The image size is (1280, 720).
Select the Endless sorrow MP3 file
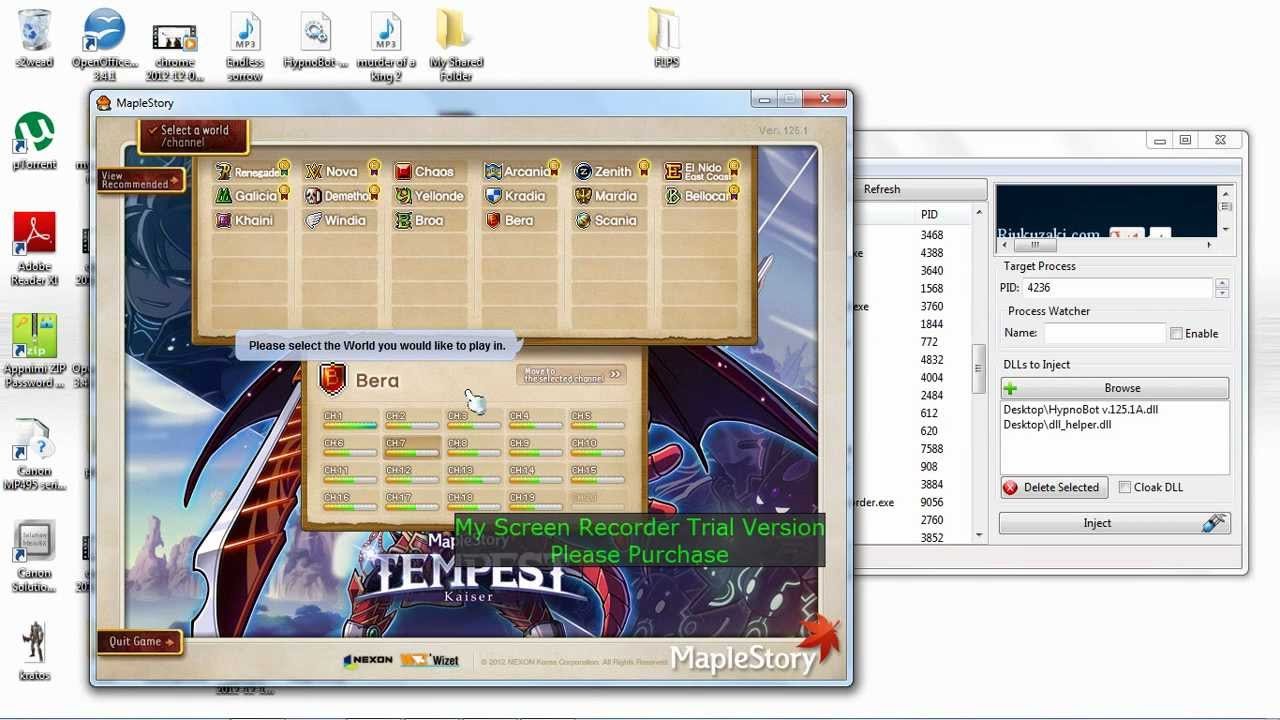tap(245, 47)
